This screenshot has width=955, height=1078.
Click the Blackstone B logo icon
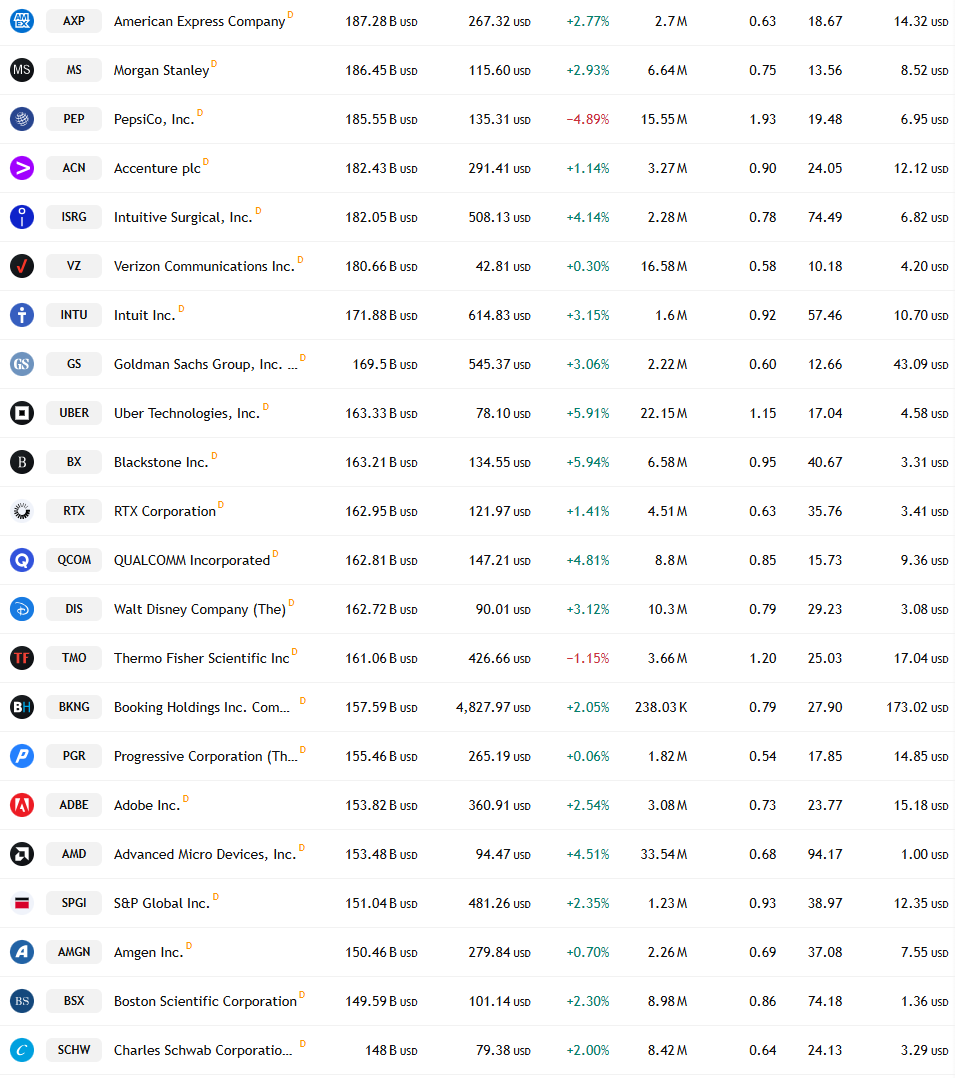coord(22,461)
